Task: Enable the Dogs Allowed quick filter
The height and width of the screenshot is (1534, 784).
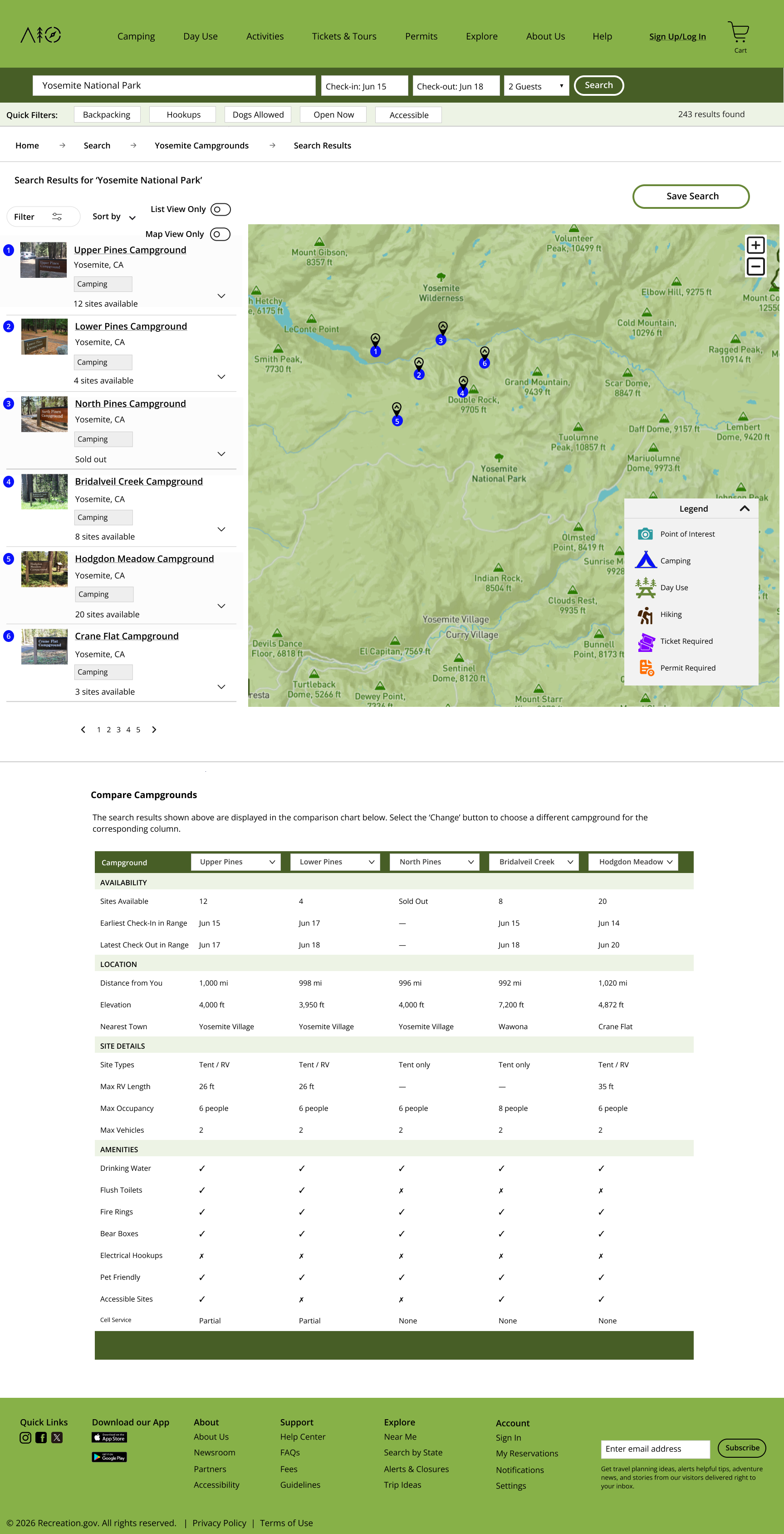Action: [x=258, y=114]
